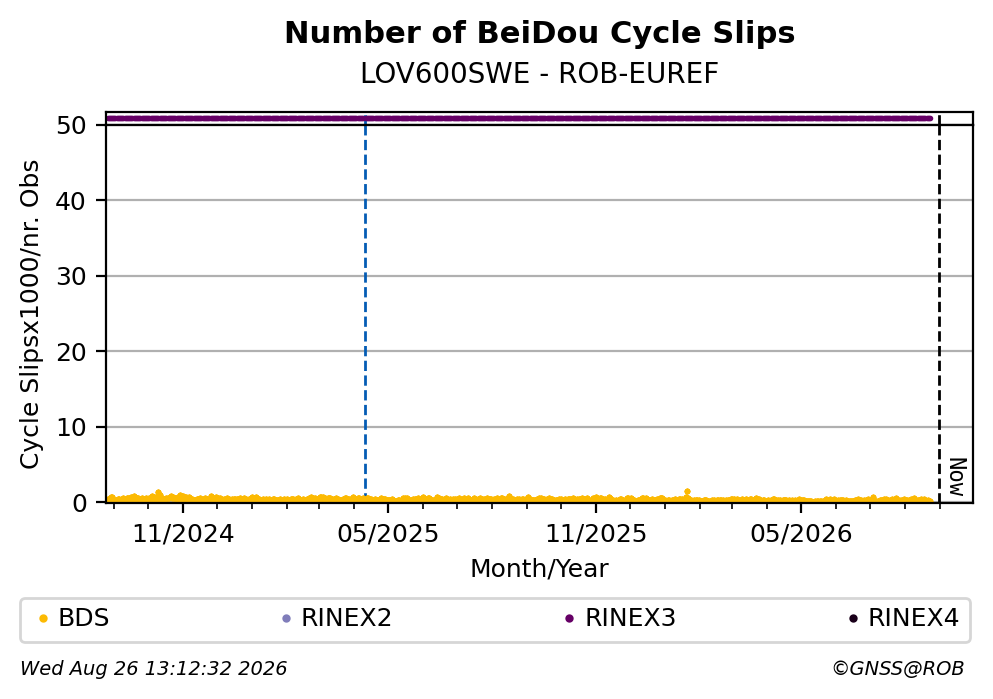The image size is (993, 699).
Task: Click the purple RINEX3 data line at top
Action: pyautogui.click(x=519, y=118)
